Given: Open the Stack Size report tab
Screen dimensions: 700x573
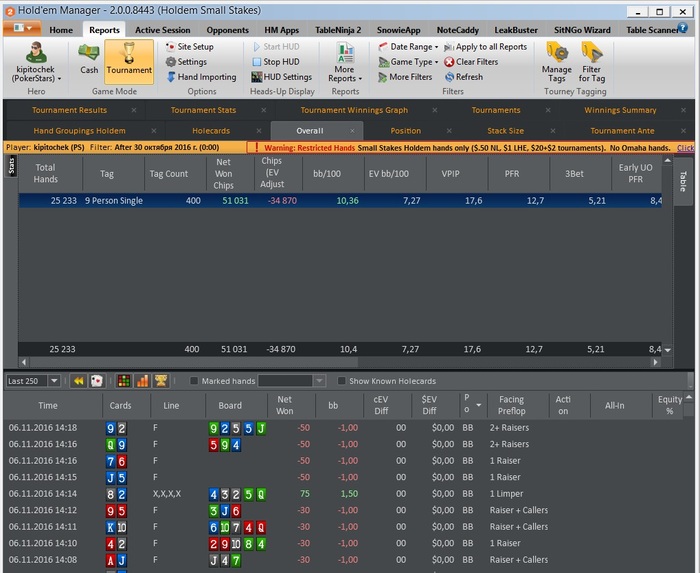Looking at the screenshot, I should point(505,131).
